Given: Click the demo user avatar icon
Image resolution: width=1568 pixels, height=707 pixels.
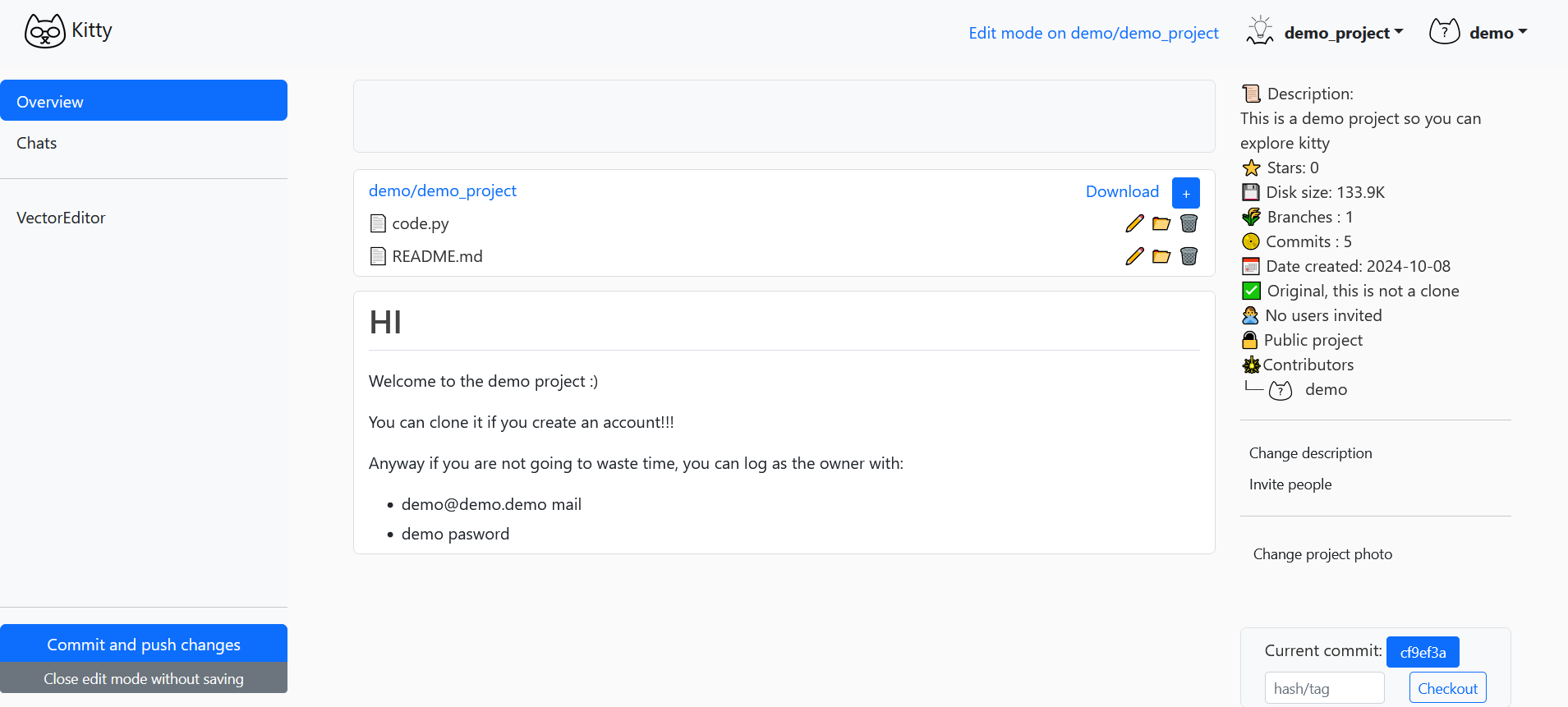Looking at the screenshot, I should click(1446, 31).
